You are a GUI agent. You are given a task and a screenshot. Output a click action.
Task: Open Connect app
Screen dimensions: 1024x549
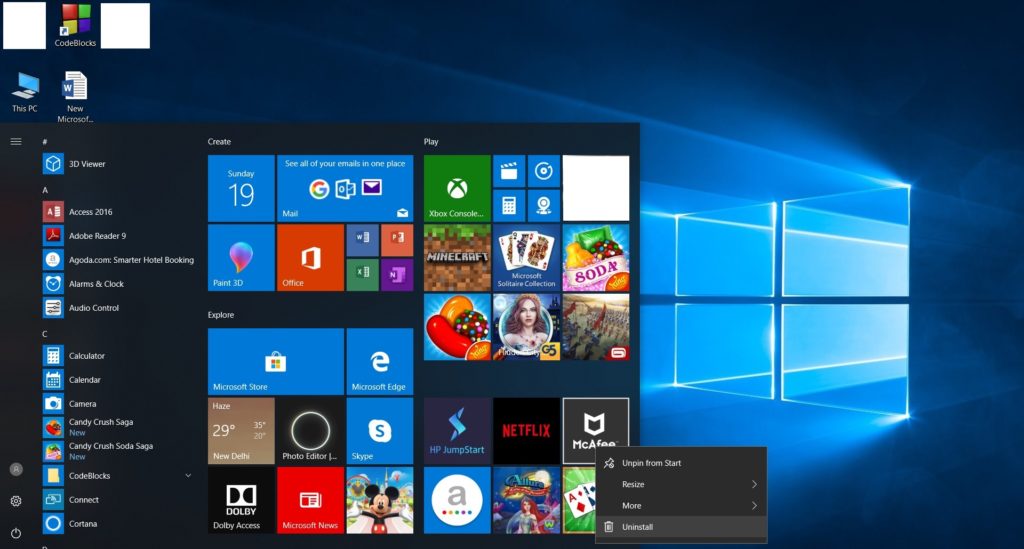coord(118,499)
